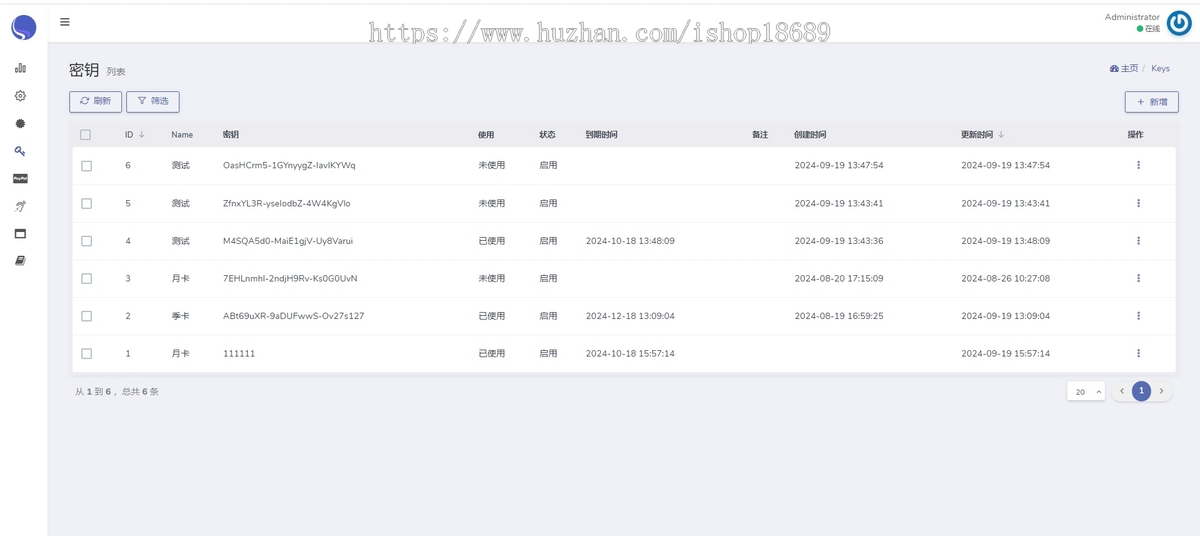Screen dimensions: 1200x536
Task: Tick the checkbox for row ID 2
Action: pyautogui.click(x=86, y=316)
